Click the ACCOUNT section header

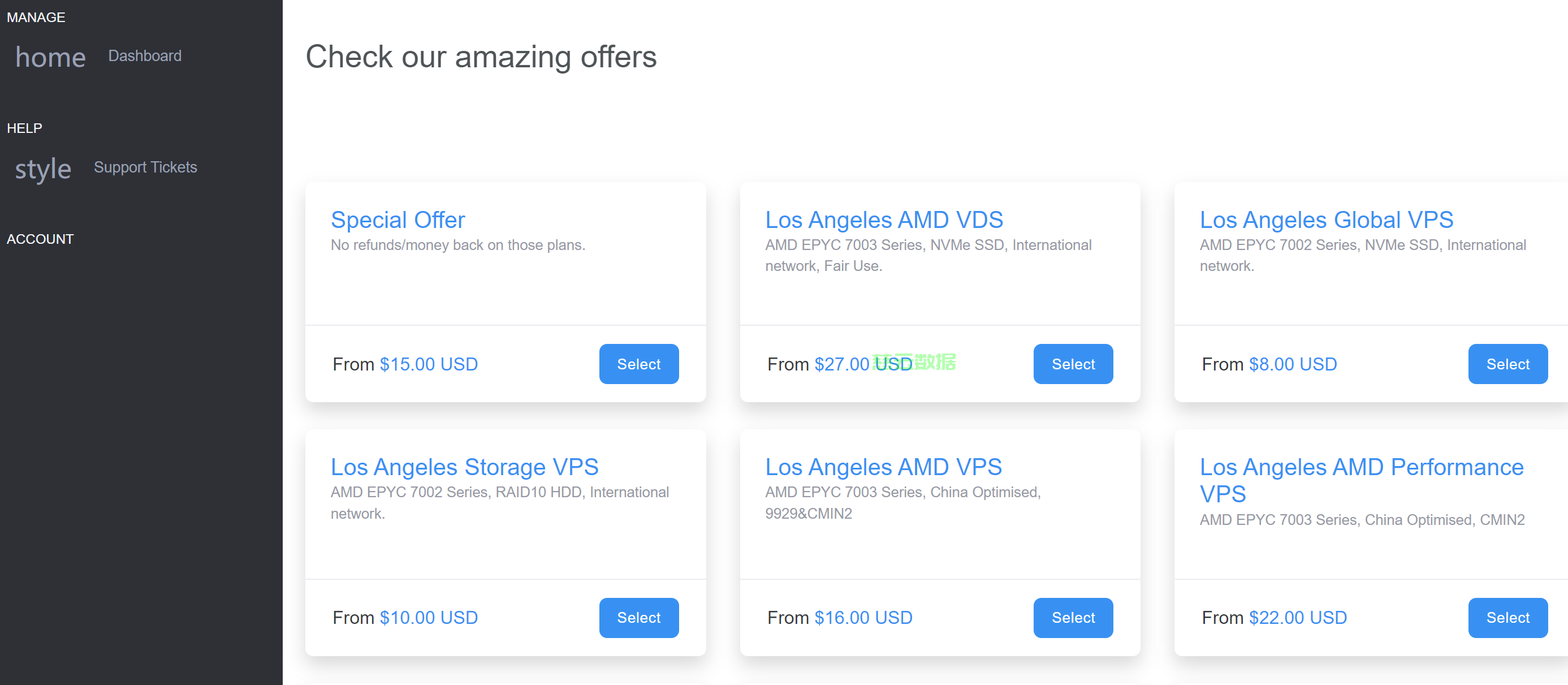click(x=40, y=239)
